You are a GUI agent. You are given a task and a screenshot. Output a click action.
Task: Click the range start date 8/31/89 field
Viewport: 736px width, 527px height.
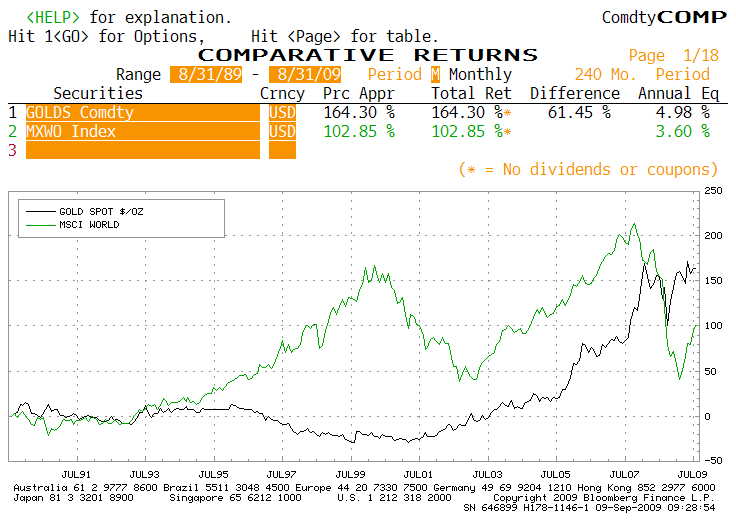click(206, 74)
